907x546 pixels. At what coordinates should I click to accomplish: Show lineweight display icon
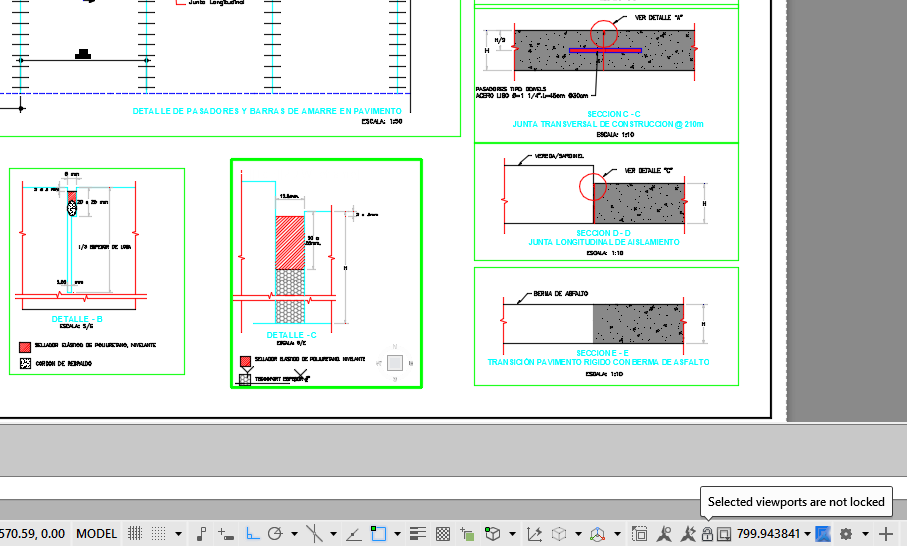[x=418, y=534]
